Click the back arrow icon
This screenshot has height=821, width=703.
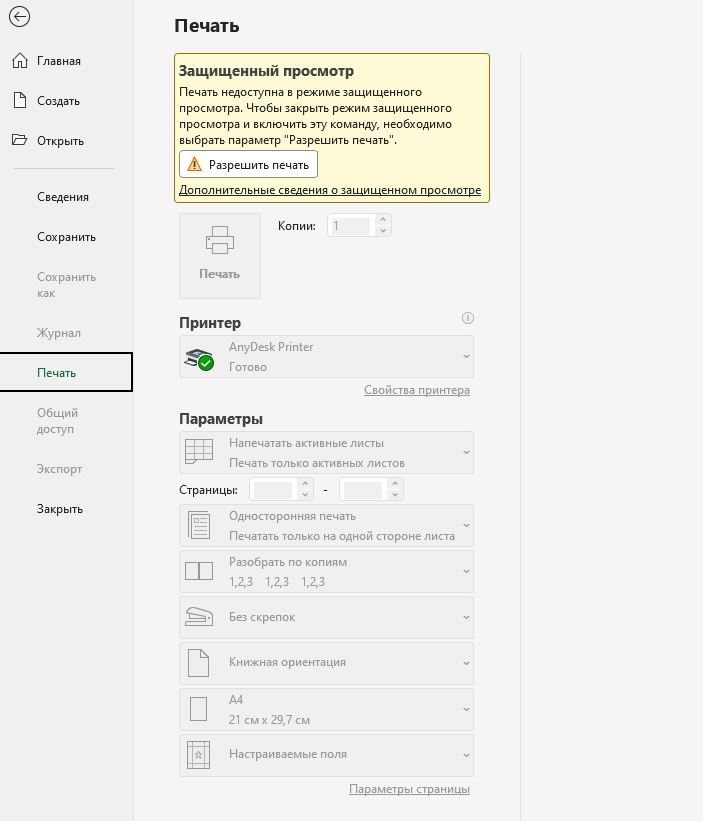pyautogui.click(x=19, y=17)
